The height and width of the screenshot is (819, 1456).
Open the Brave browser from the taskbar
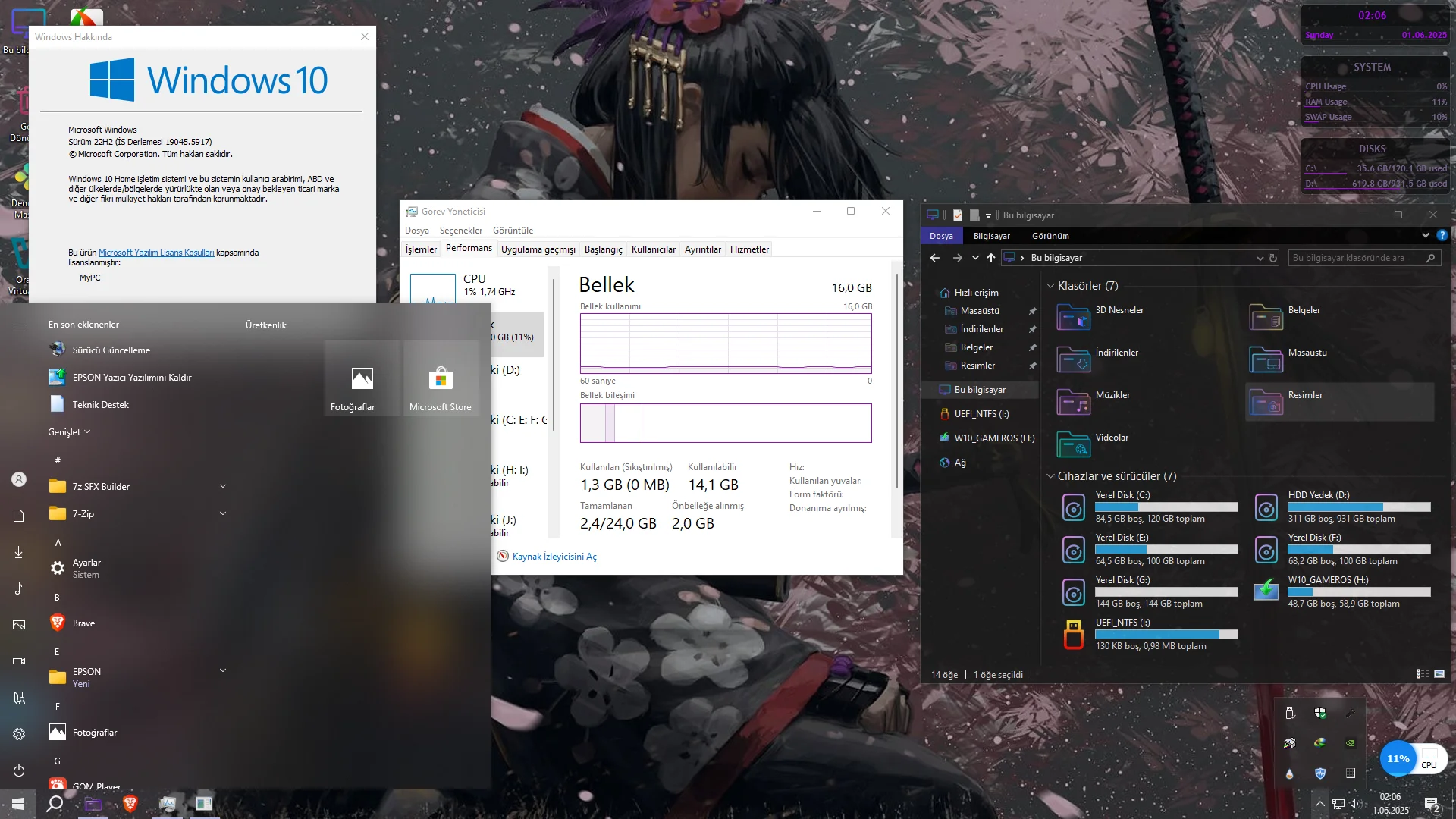[x=130, y=804]
